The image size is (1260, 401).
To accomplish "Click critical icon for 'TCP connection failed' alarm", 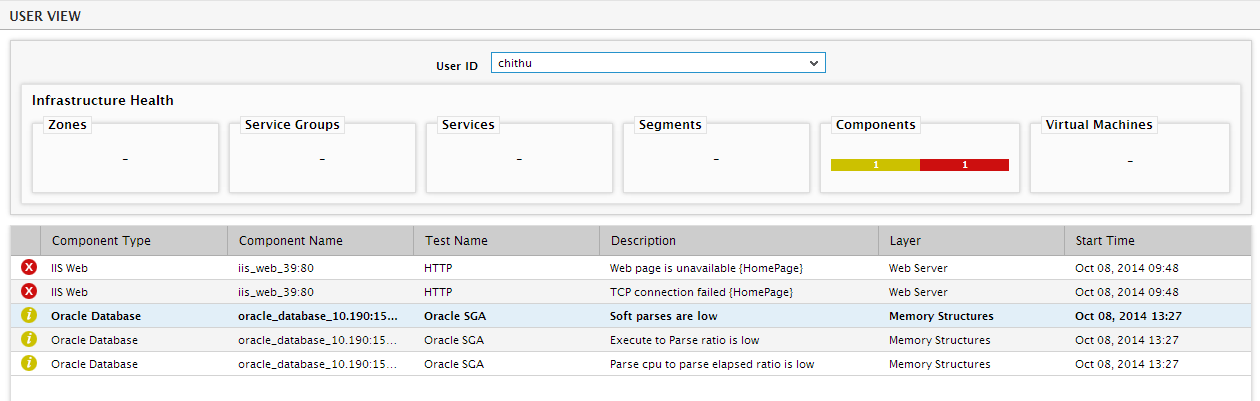I will pyautogui.click(x=29, y=292).
